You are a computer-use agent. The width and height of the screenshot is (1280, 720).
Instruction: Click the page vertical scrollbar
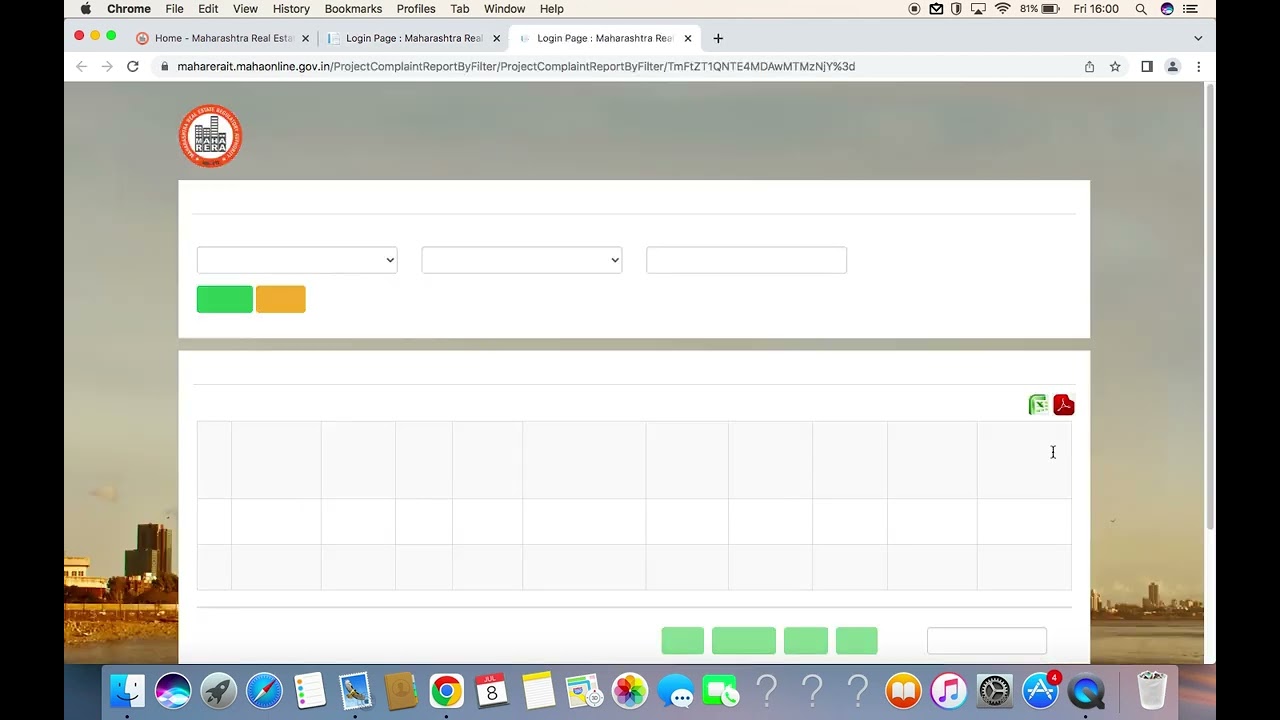(x=1210, y=308)
